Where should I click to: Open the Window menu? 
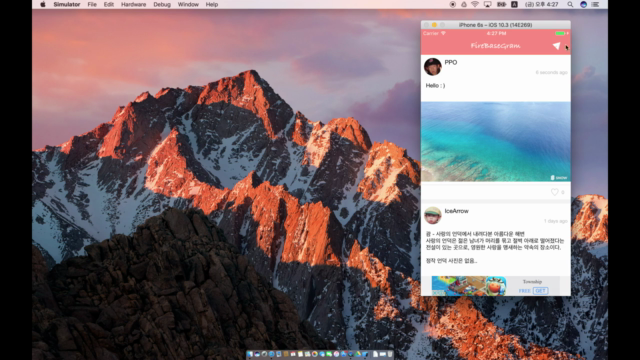click(x=188, y=4)
